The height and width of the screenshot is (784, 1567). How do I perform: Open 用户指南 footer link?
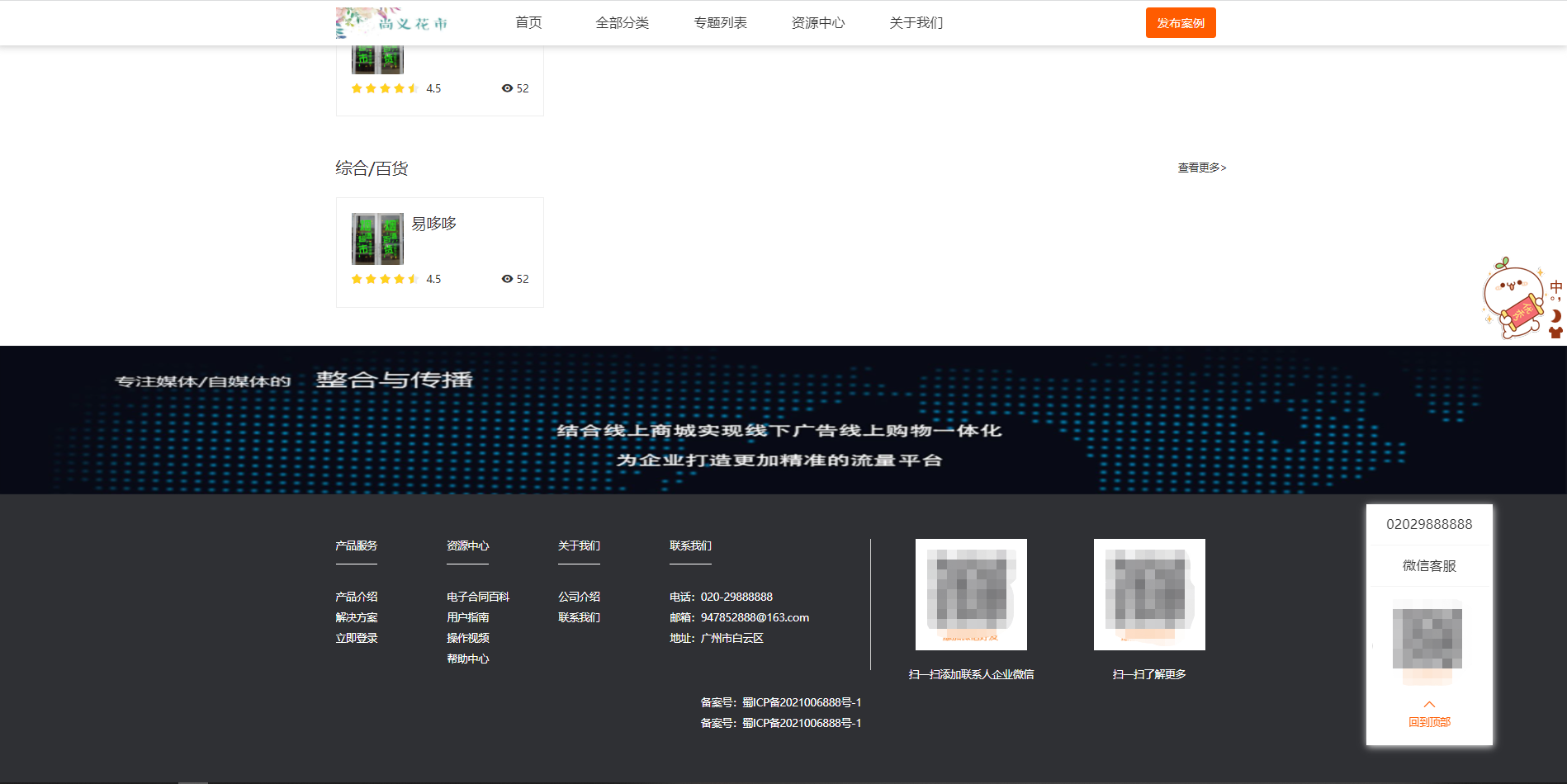[x=468, y=617]
